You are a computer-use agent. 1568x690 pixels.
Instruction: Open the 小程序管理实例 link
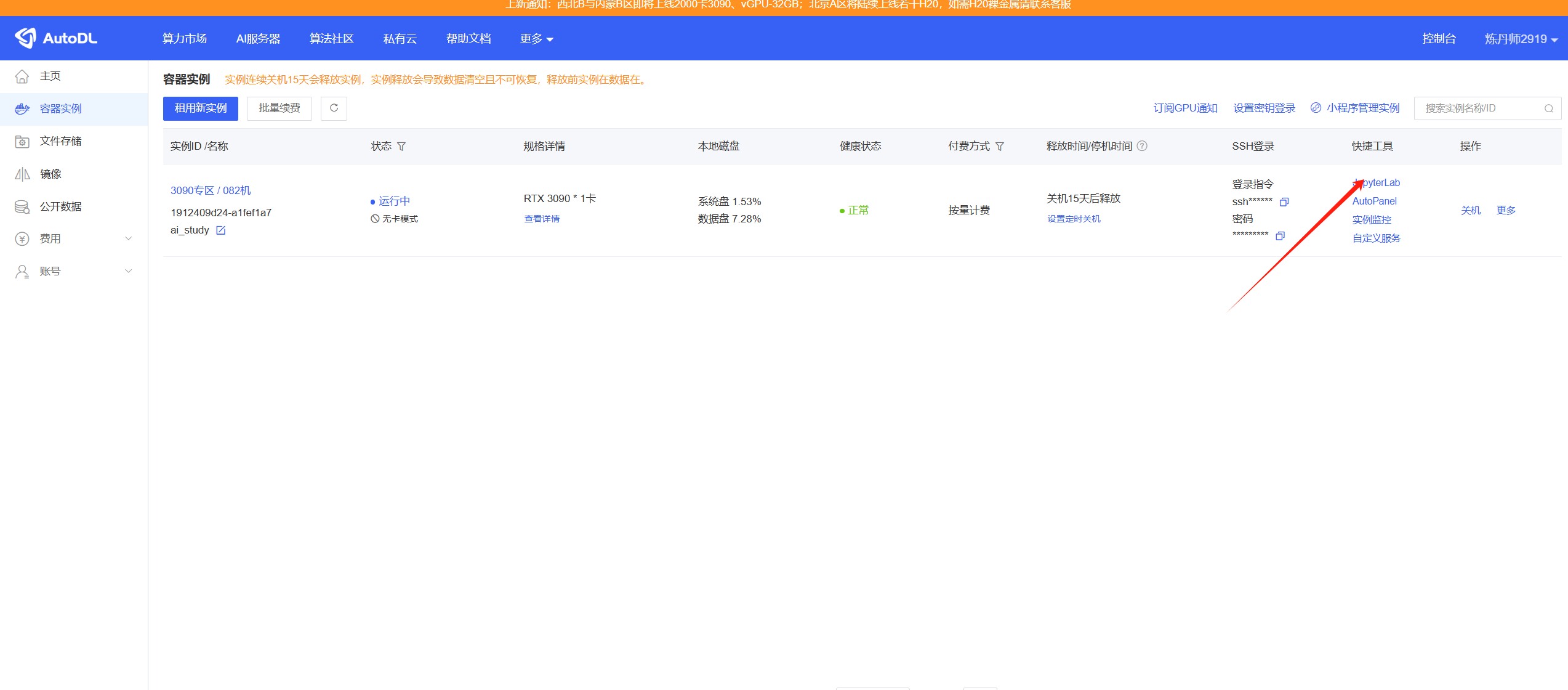coord(1363,108)
